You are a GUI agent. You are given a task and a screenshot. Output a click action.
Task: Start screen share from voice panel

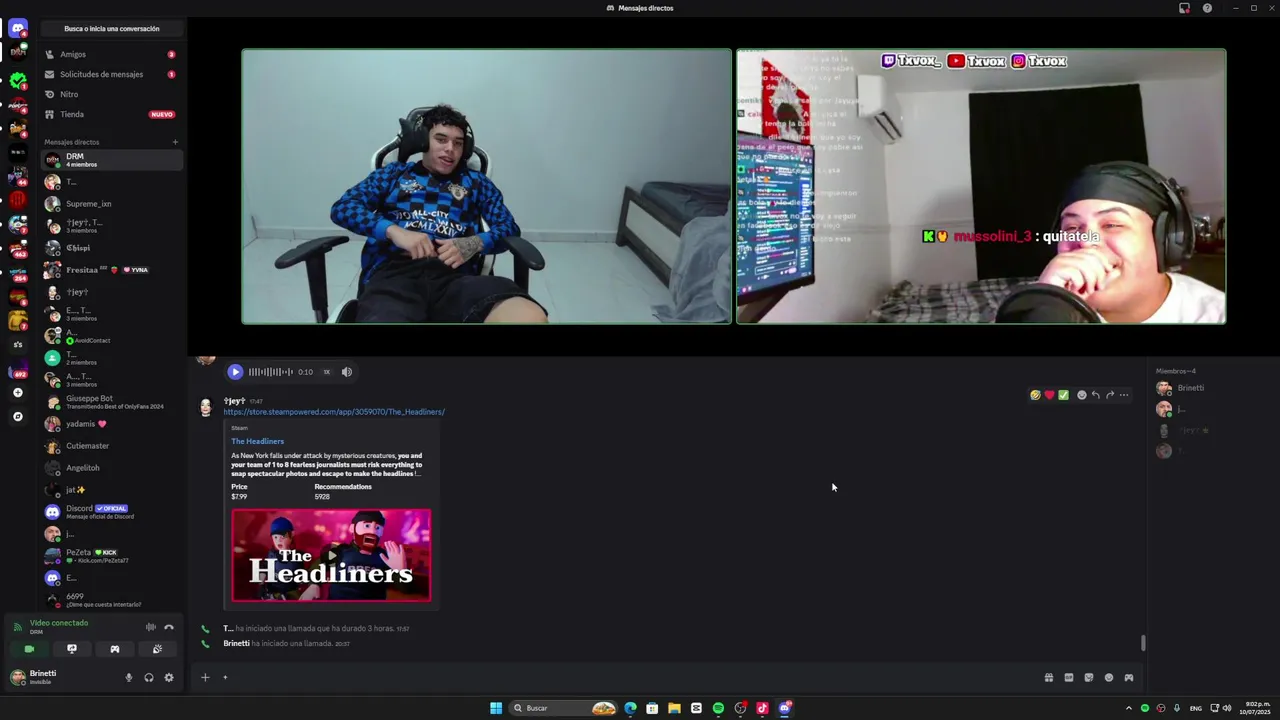72,649
